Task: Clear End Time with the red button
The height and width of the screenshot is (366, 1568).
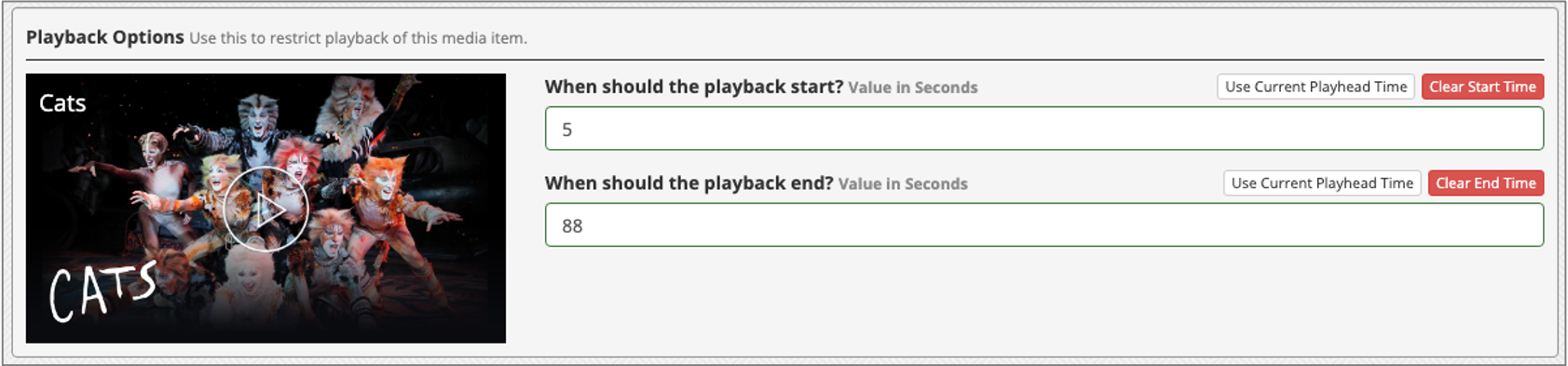Action: 1485,183
